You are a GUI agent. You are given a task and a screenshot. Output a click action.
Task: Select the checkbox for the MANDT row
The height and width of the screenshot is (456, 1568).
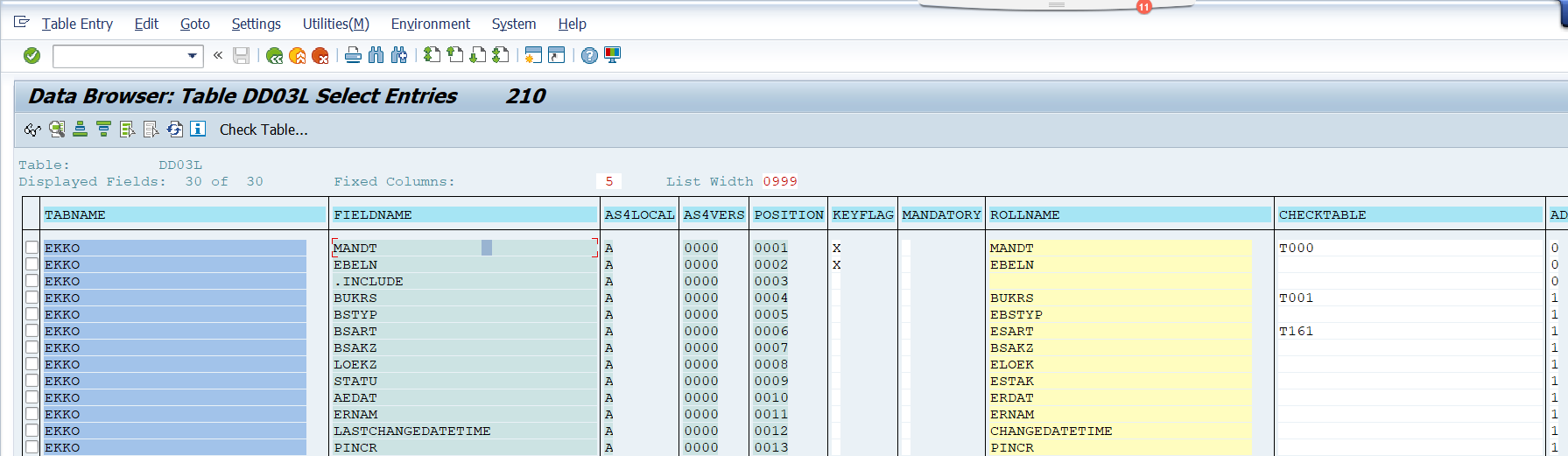coord(32,248)
